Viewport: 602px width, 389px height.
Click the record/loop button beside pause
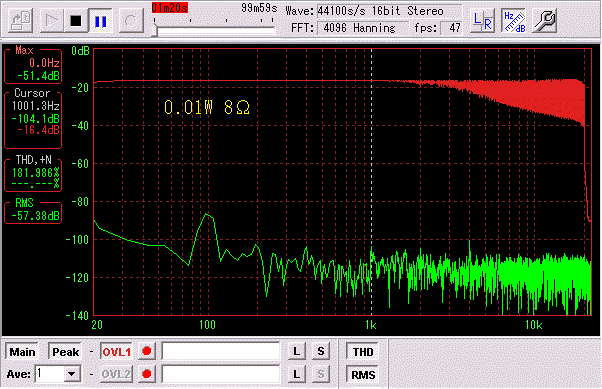(131, 20)
